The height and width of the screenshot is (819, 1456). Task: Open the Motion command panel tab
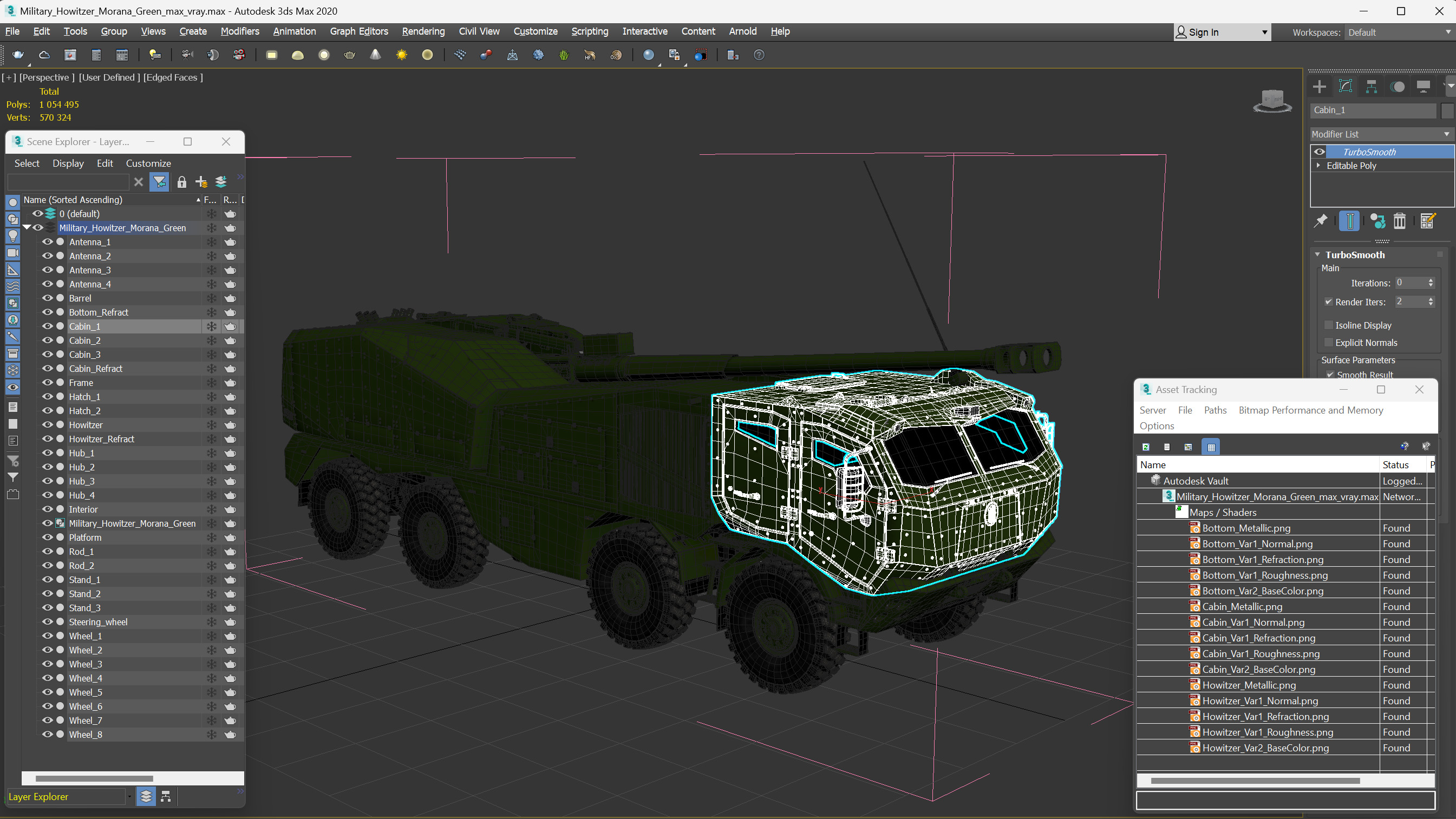click(x=1397, y=87)
